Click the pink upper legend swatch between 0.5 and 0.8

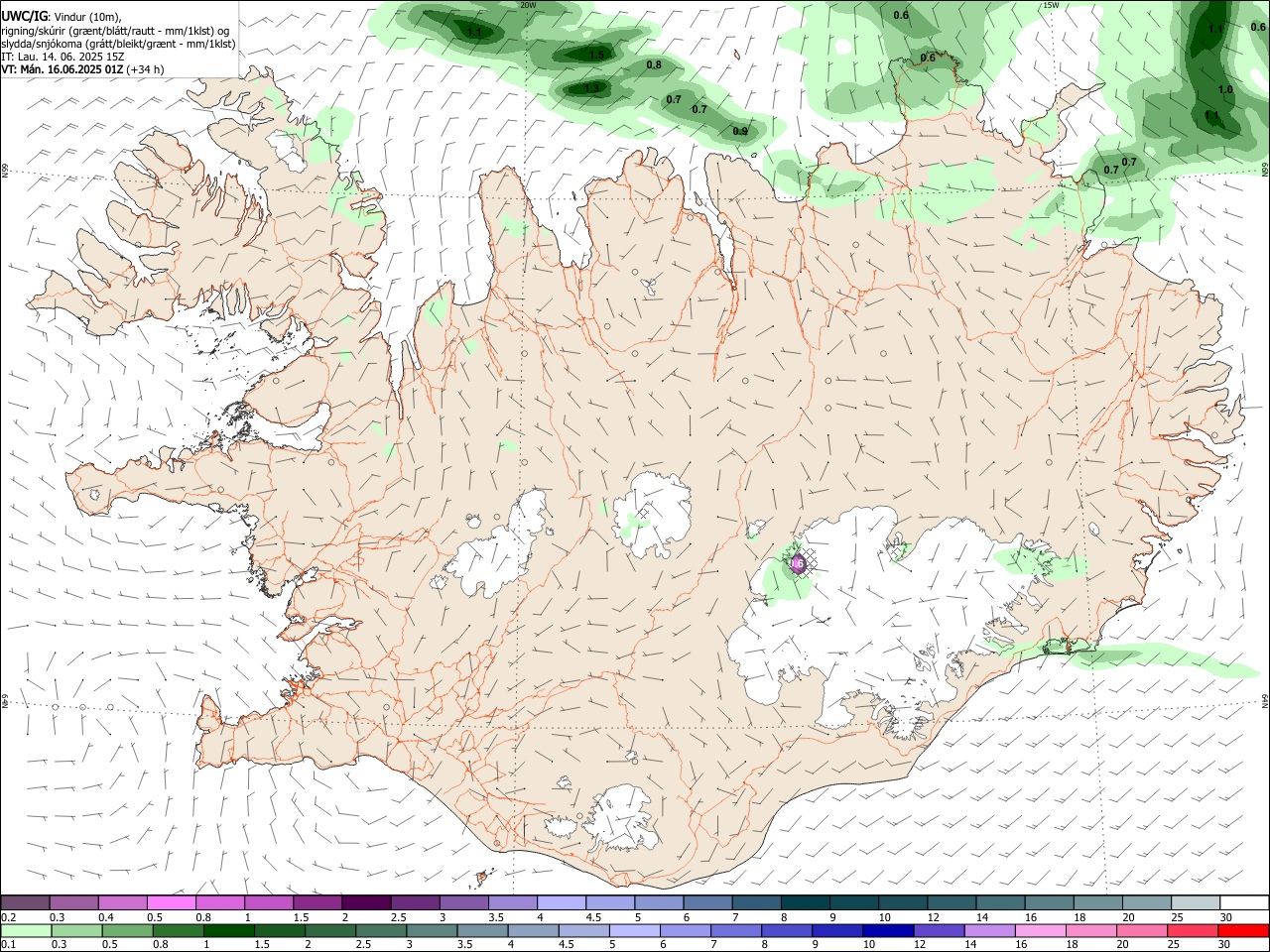click(x=172, y=902)
